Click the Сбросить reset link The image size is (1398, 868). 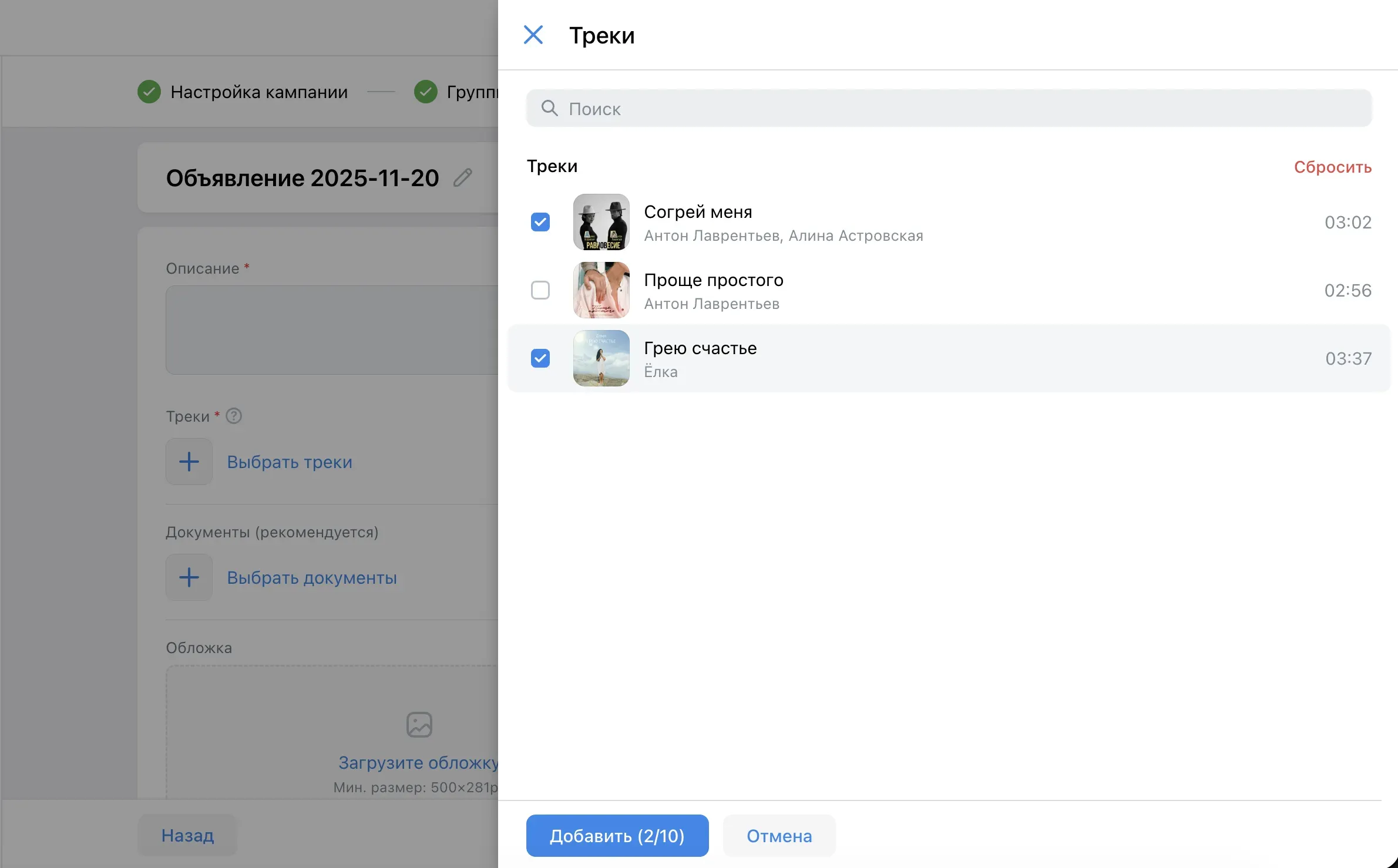coord(1332,167)
